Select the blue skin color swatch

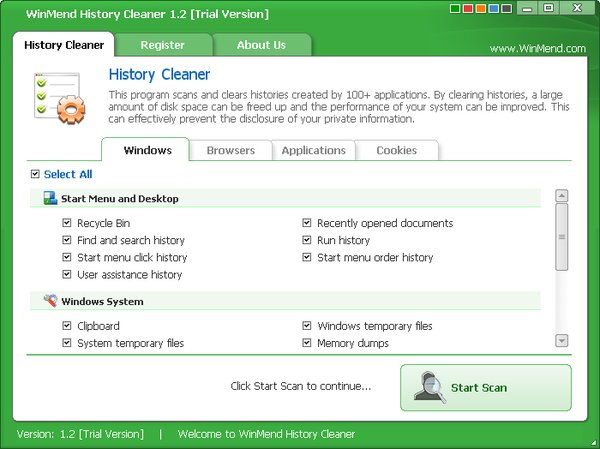[x=495, y=10]
